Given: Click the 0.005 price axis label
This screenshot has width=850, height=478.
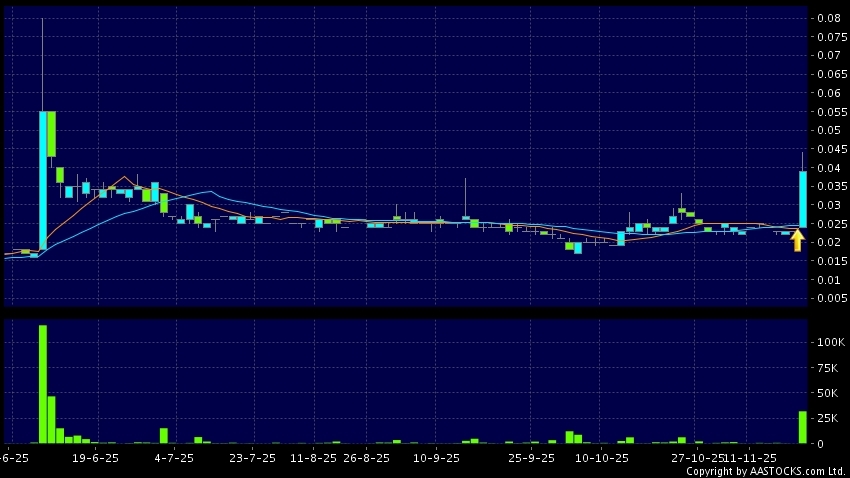Looking at the screenshot, I should point(830,298).
